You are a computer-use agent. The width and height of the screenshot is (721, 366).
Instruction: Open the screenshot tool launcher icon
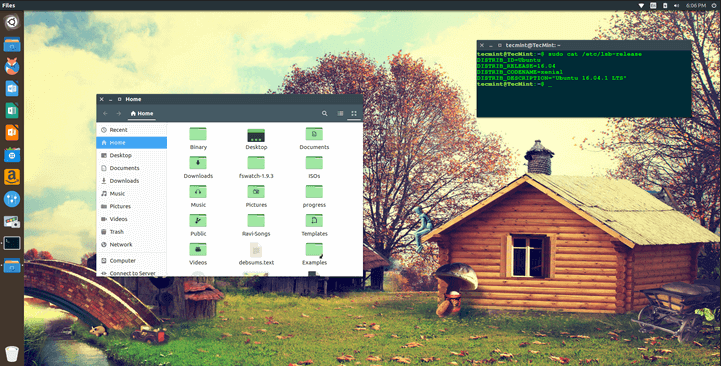(x=12, y=222)
